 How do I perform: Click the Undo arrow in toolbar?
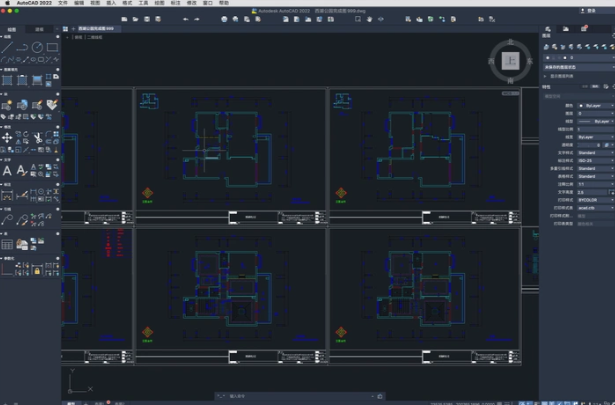point(186,19)
